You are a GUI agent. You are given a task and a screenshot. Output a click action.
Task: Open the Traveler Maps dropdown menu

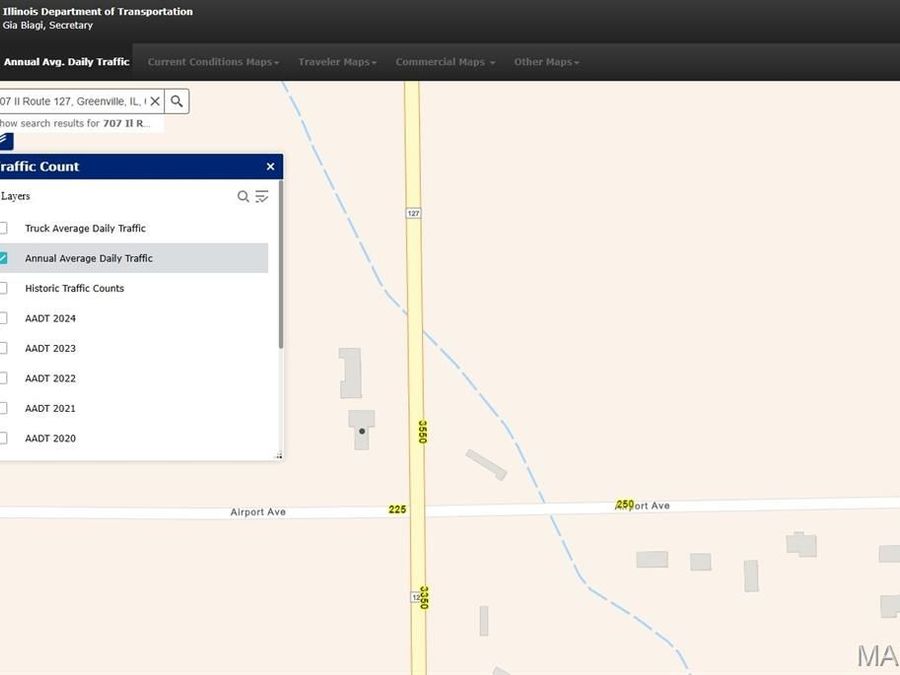coord(337,62)
